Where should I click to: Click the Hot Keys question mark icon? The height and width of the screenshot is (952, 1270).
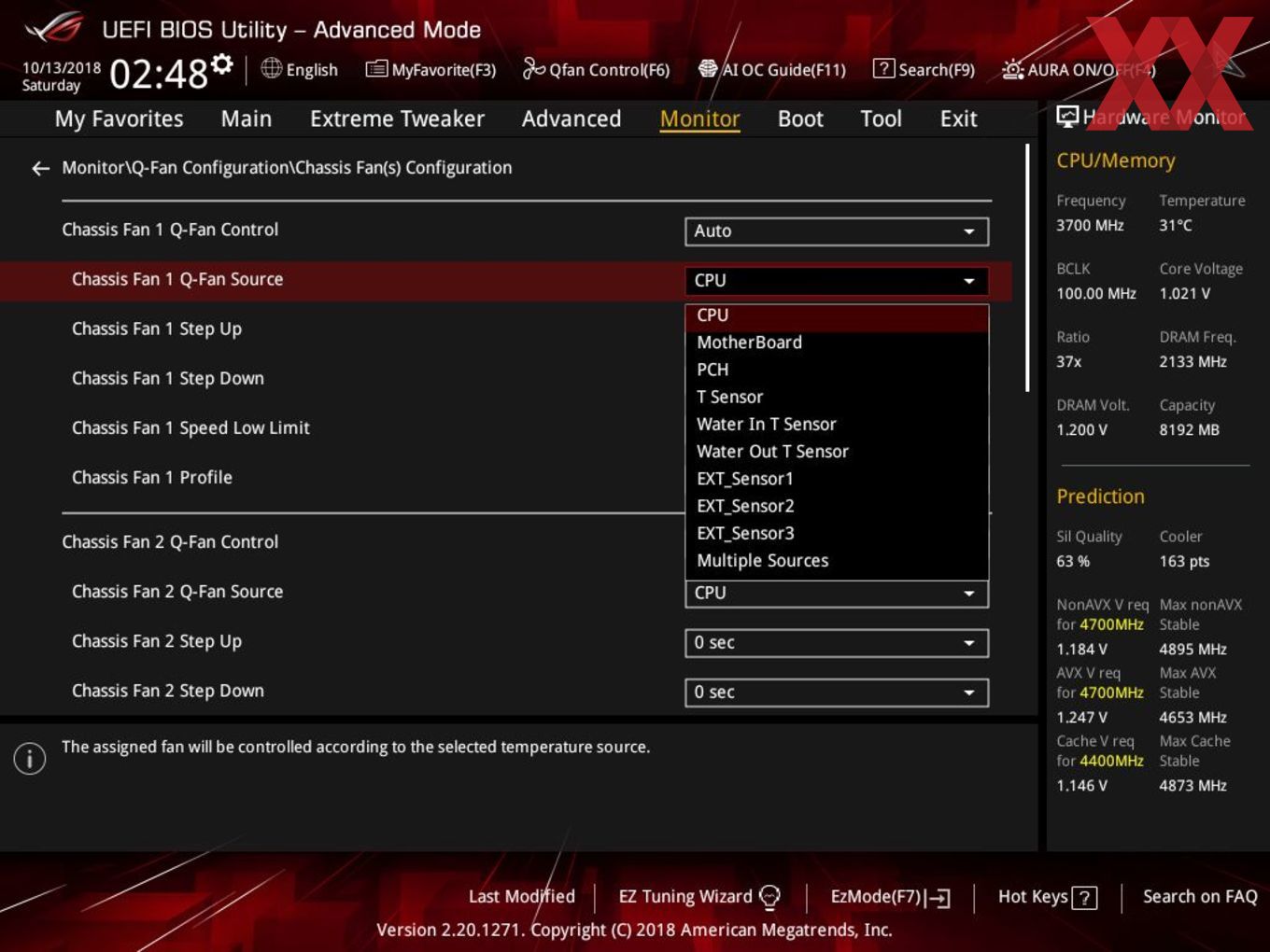(1084, 898)
